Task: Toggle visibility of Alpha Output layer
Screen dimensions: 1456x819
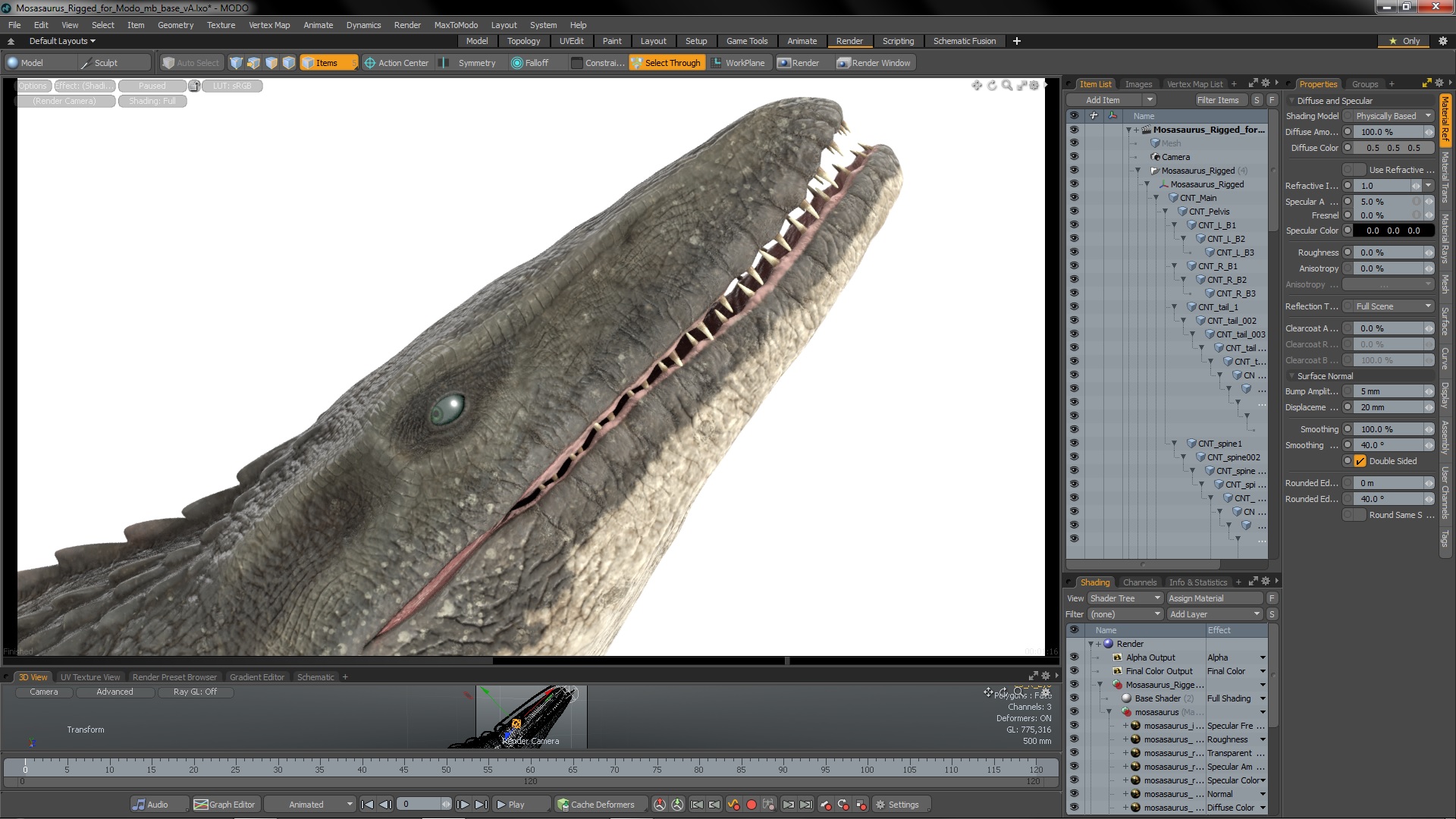Action: (x=1074, y=657)
